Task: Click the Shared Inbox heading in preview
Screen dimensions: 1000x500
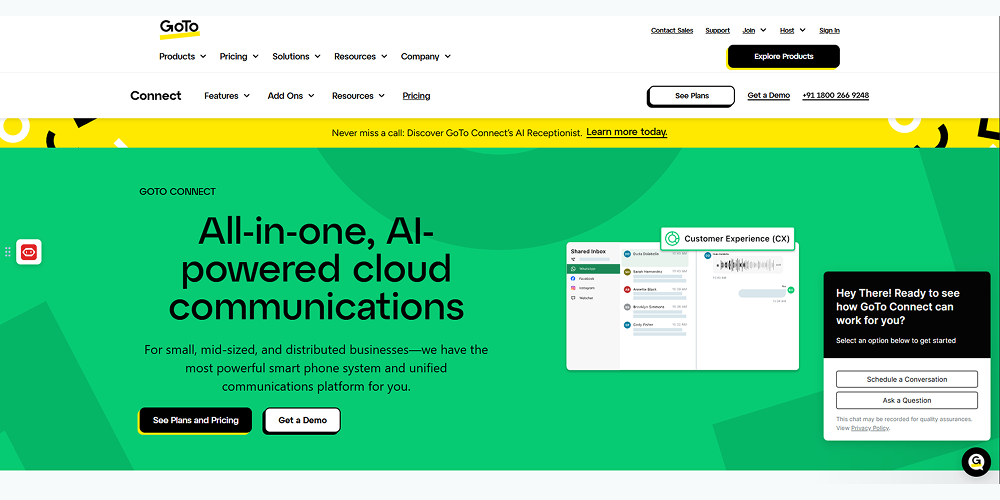Action: [x=588, y=251]
